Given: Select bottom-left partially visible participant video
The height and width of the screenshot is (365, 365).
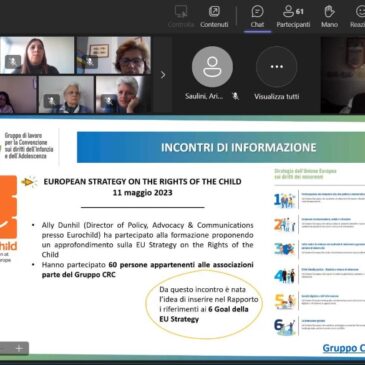Looking at the screenshot, I should pyautogui.click(x=18, y=95).
